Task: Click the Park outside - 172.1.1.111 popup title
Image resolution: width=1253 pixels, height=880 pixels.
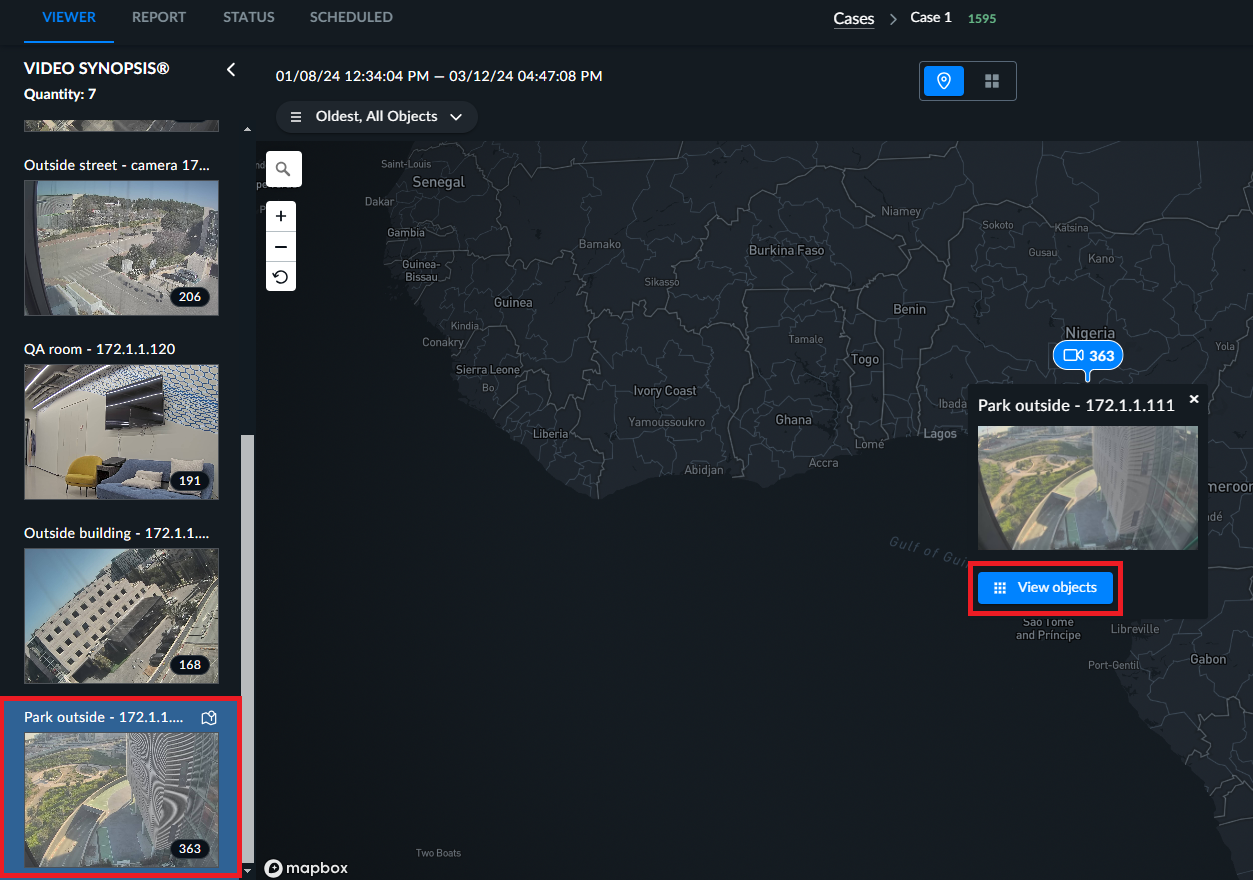Action: tap(1076, 406)
